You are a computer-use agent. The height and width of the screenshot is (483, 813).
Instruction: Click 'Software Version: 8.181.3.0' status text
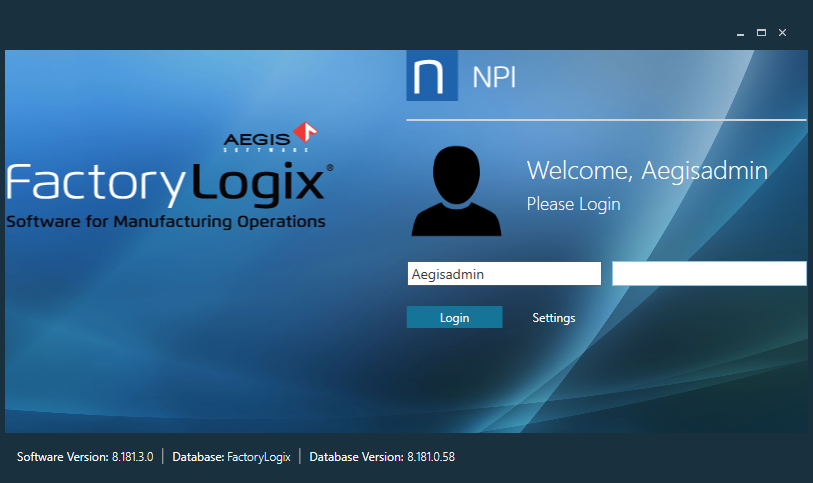85,457
